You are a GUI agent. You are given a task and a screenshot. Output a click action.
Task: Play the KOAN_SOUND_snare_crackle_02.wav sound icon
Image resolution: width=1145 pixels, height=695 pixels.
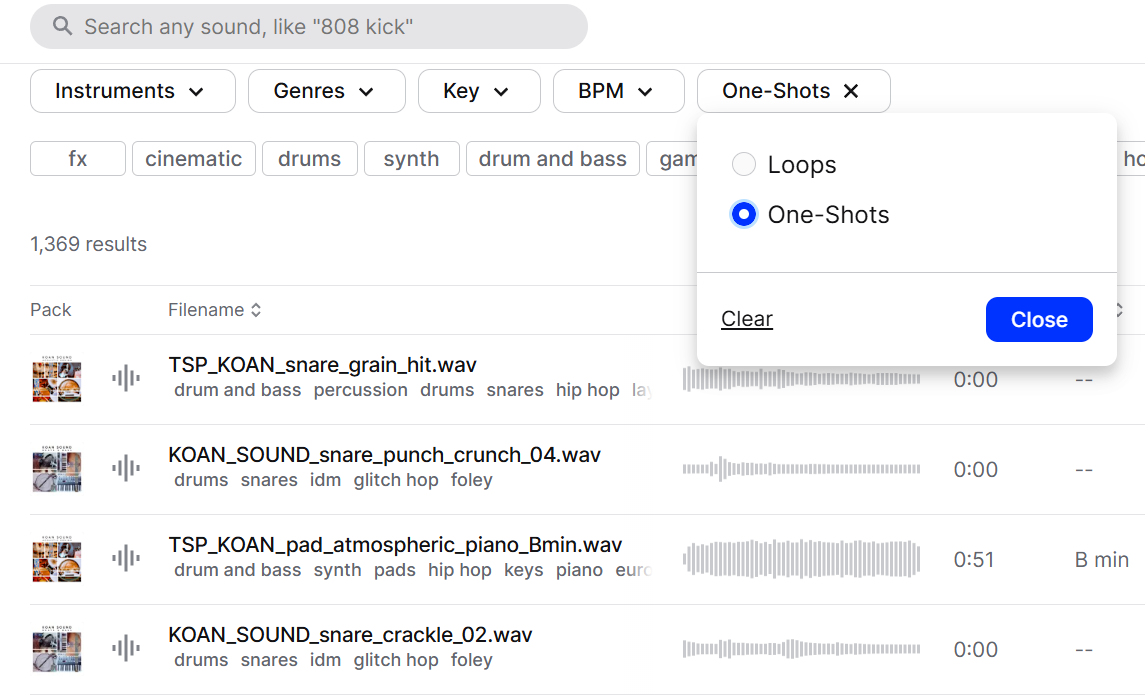coord(125,649)
